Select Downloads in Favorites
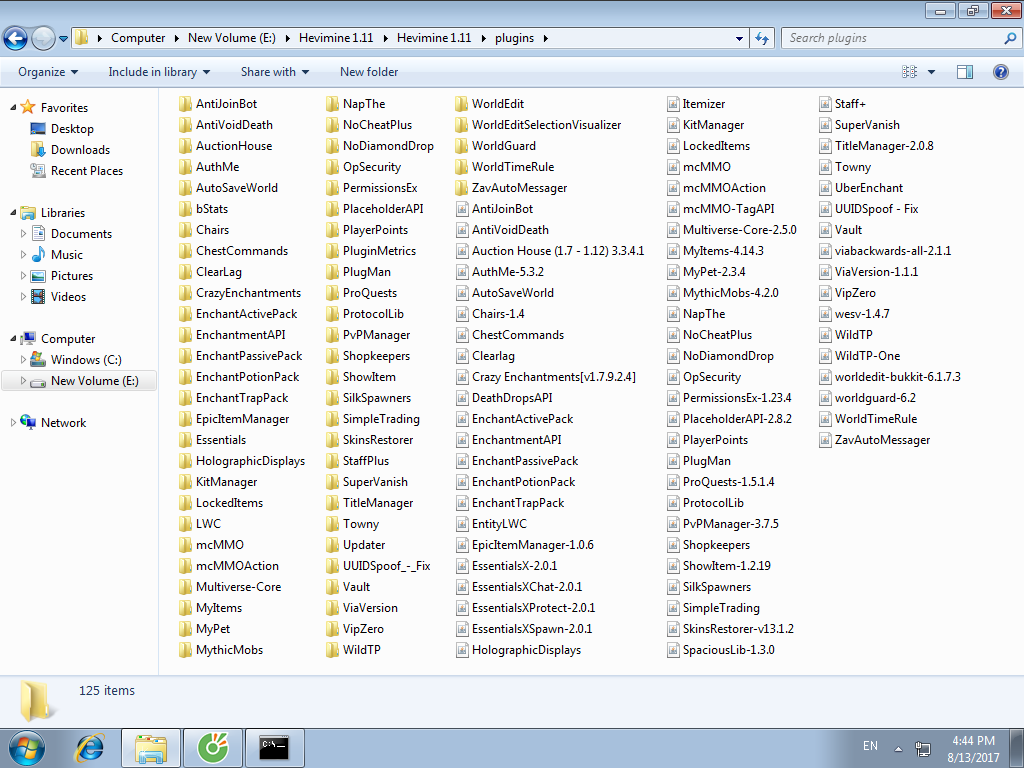This screenshot has height=768, width=1024. pos(80,150)
